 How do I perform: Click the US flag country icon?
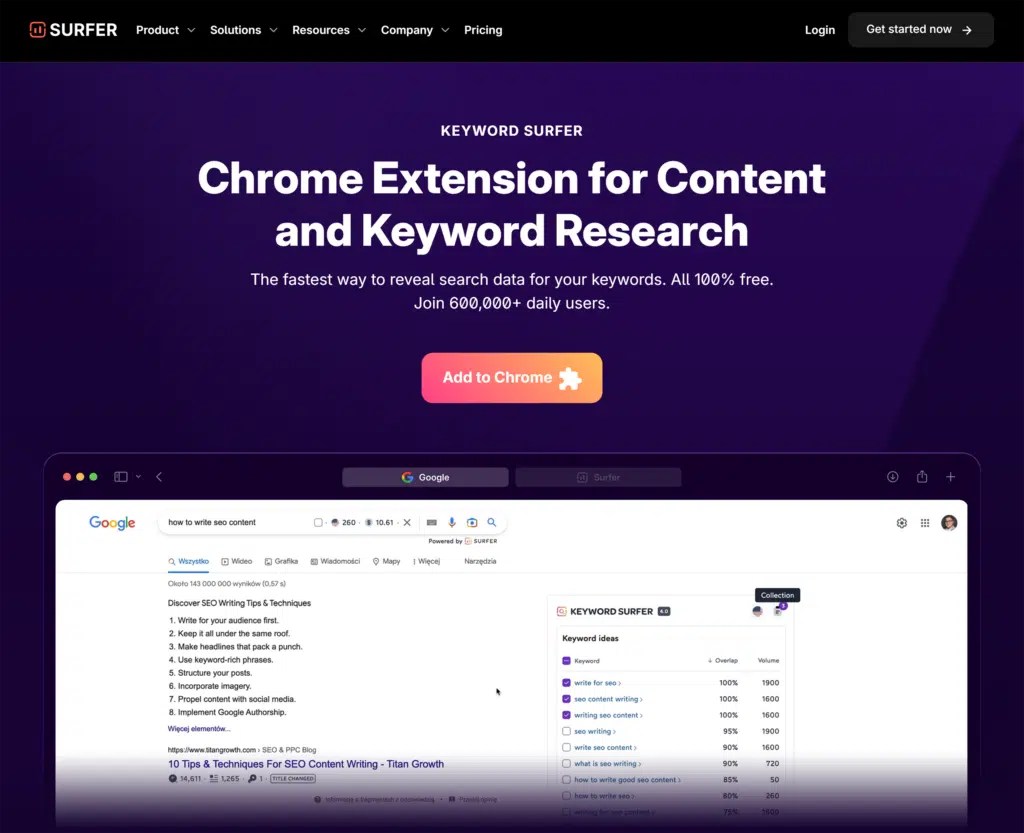[x=757, y=611]
